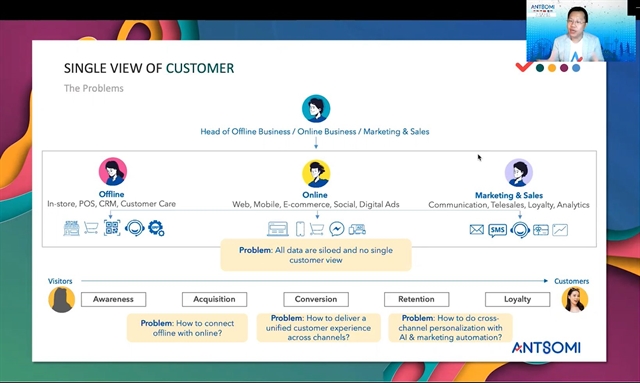Image resolution: width=640 pixels, height=383 pixels.
Task: Click the Conversion stage box
Action: 316,299
